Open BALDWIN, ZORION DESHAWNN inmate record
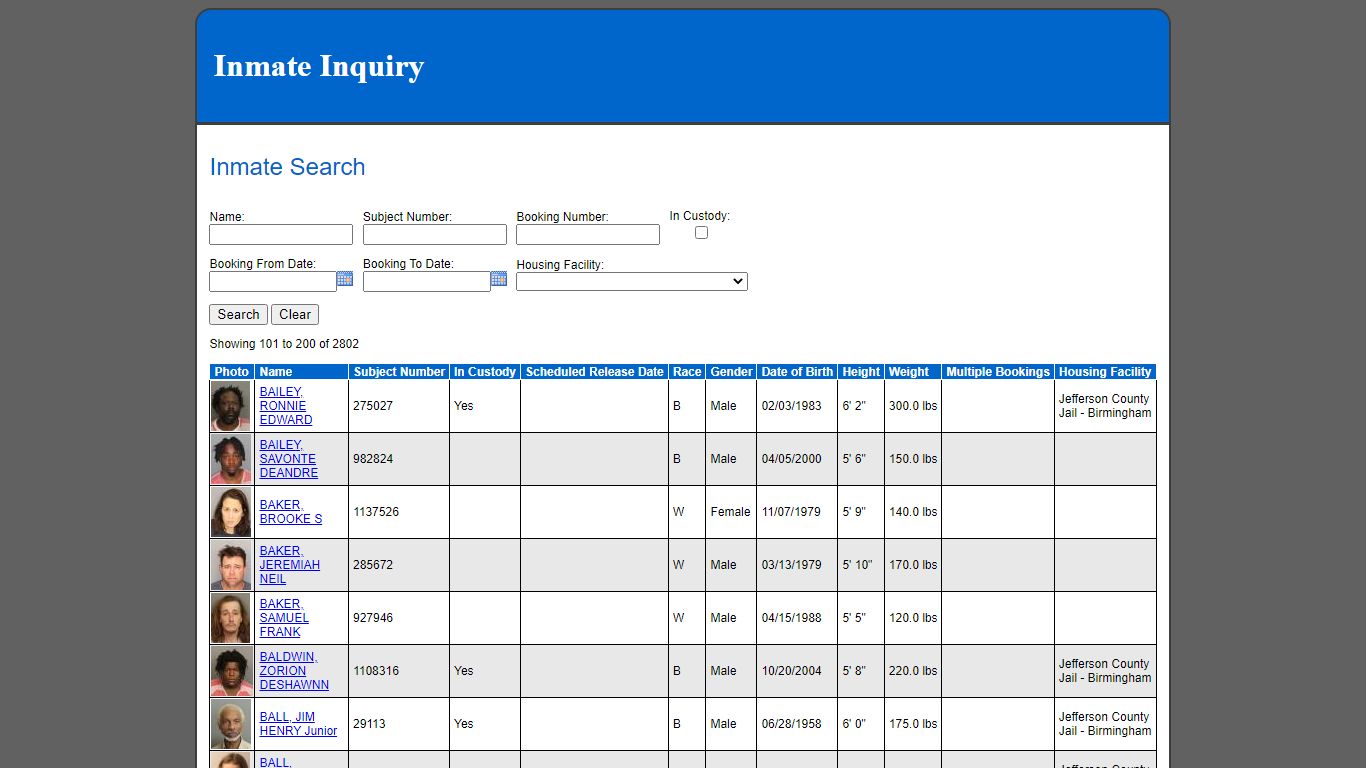 294,671
